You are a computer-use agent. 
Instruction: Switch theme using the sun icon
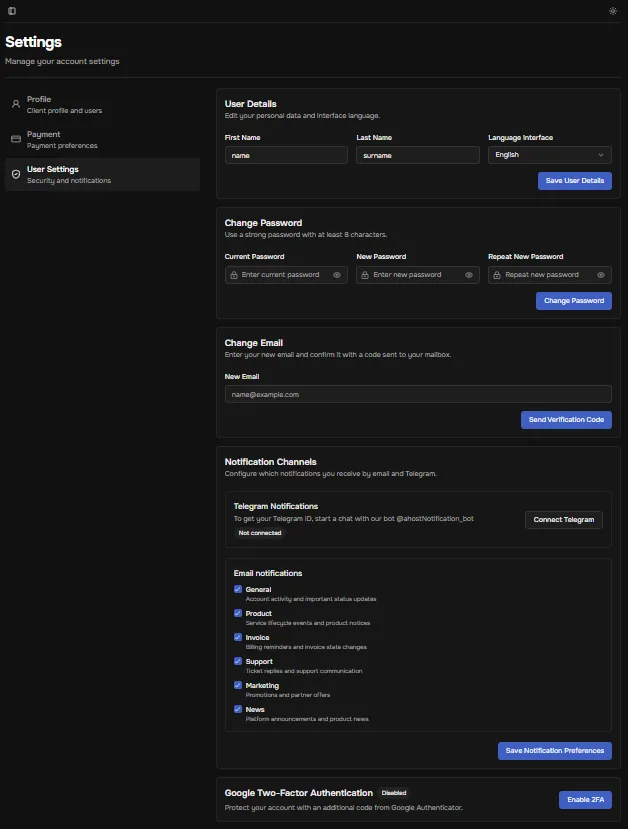tap(613, 11)
